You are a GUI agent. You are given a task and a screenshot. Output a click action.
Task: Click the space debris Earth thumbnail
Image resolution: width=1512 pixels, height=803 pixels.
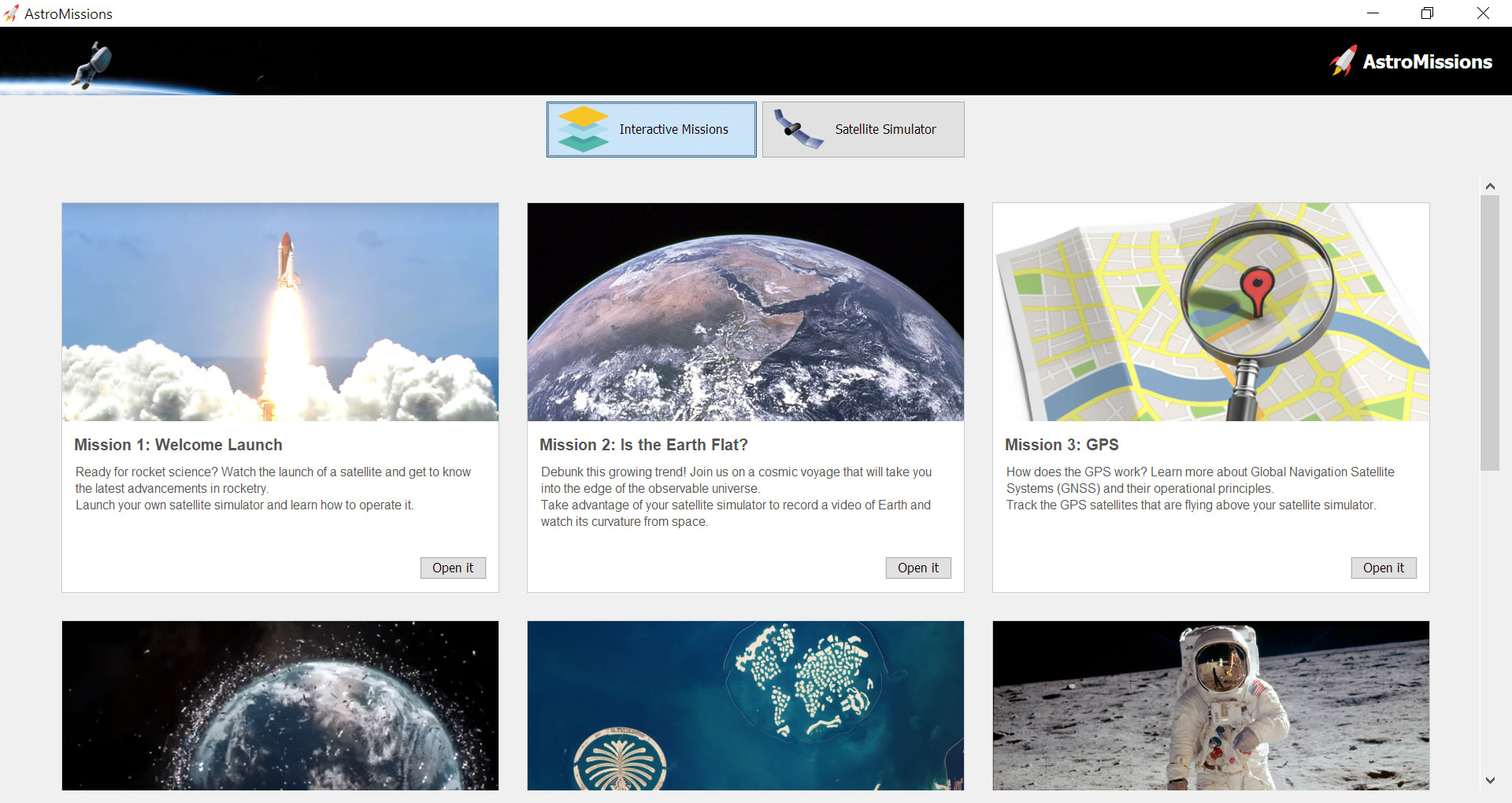click(280, 705)
